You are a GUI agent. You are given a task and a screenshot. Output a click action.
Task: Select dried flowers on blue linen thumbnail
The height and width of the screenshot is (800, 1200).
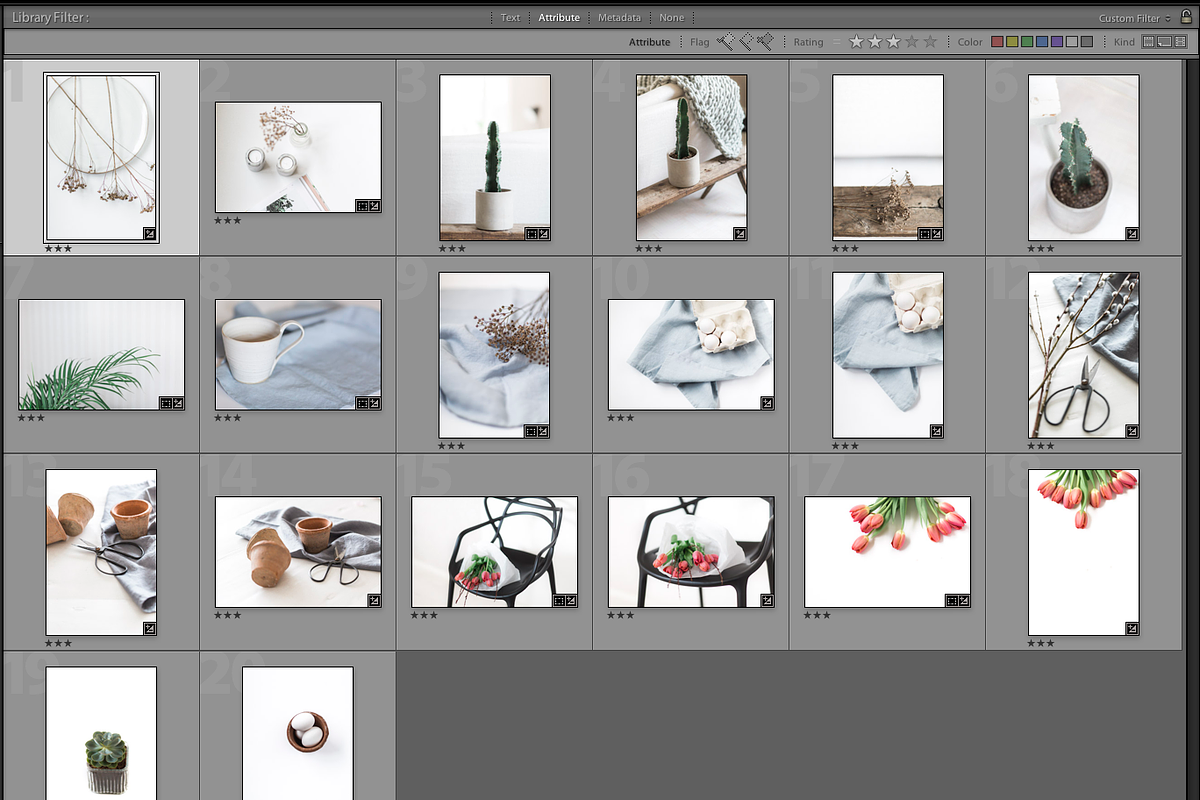pos(495,355)
